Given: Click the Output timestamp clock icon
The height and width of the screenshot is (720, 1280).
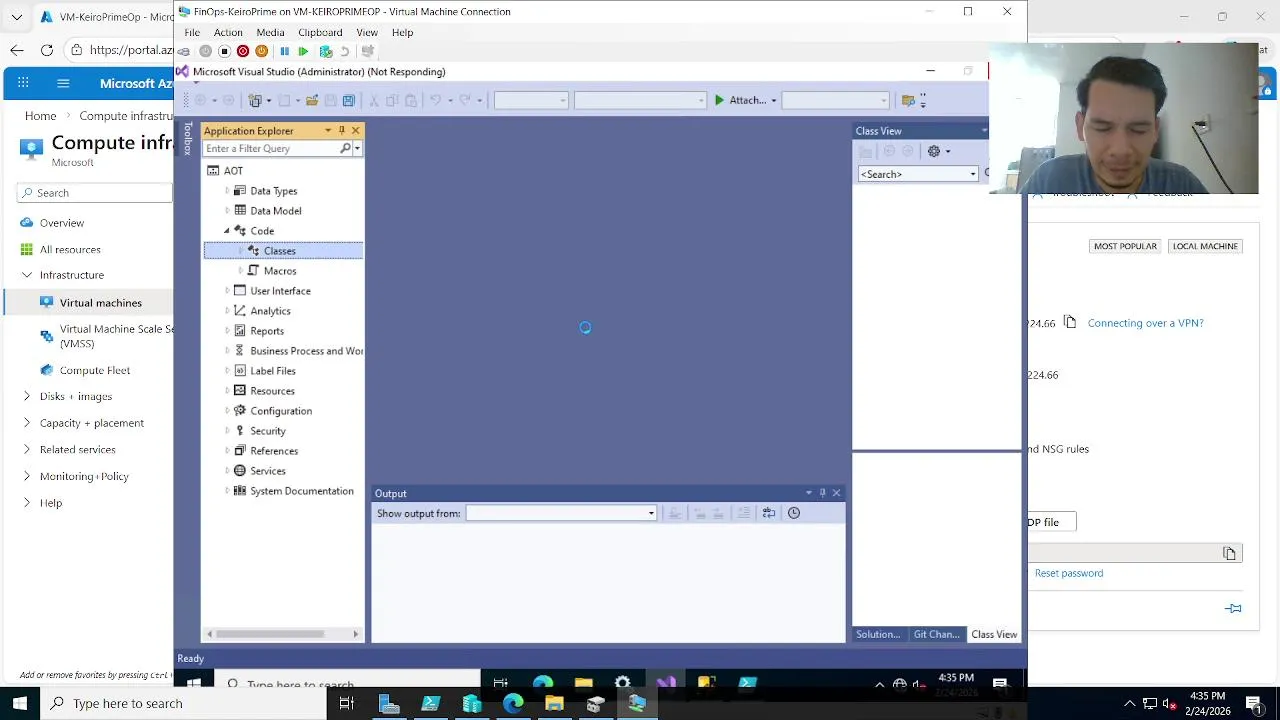Looking at the screenshot, I should tap(794, 513).
